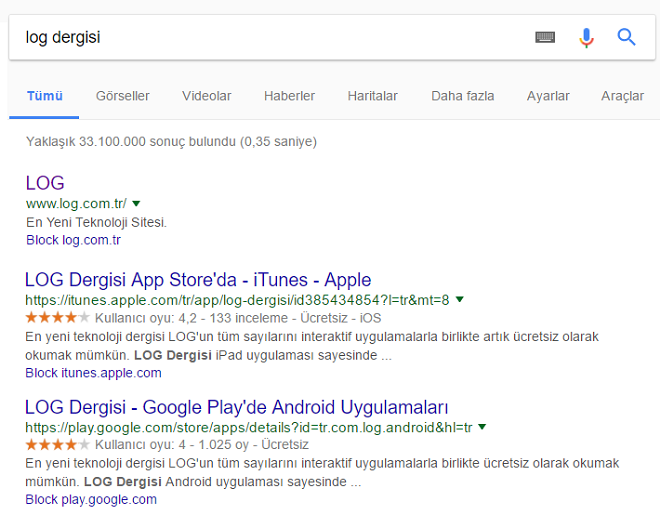The width and height of the screenshot is (660, 528).
Task: Go to the Haberler tab
Action: [289, 96]
